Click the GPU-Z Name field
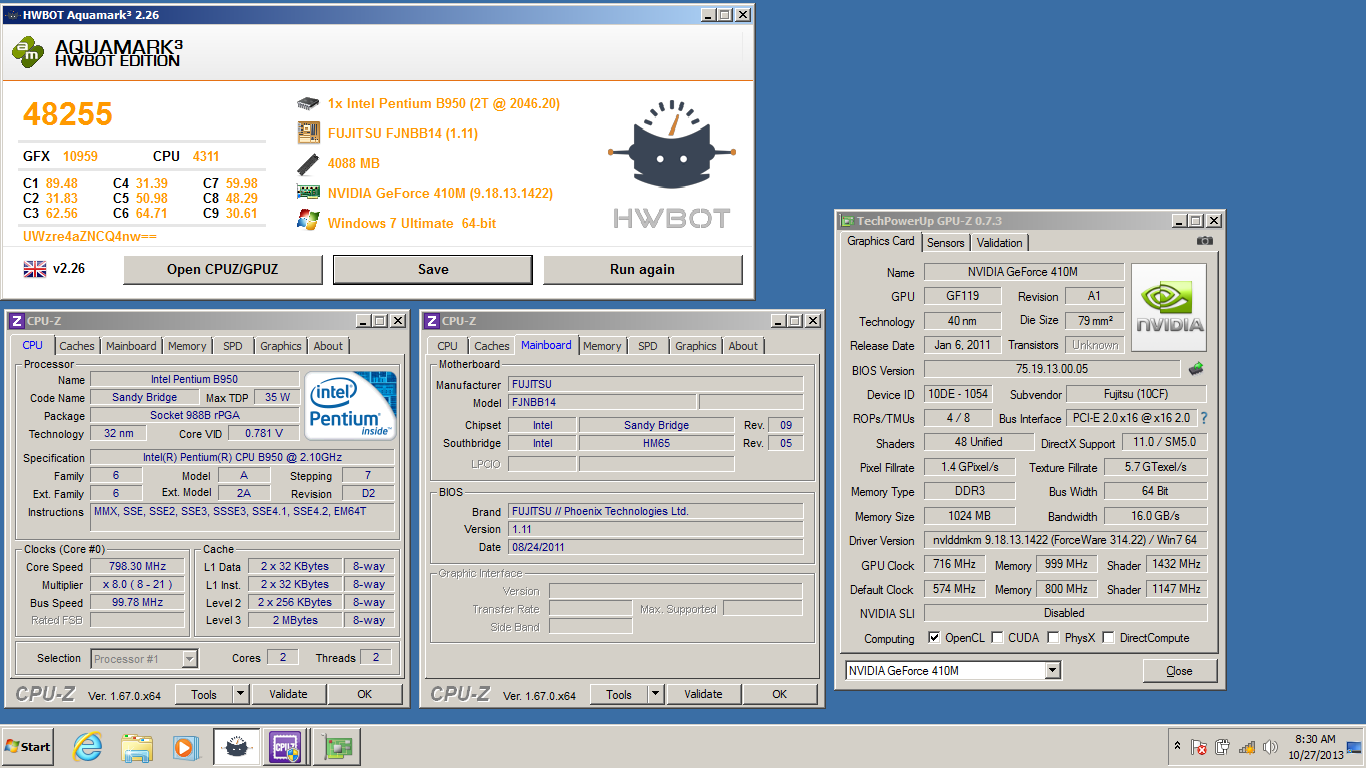This screenshot has height=768, width=1366. click(x=1022, y=272)
